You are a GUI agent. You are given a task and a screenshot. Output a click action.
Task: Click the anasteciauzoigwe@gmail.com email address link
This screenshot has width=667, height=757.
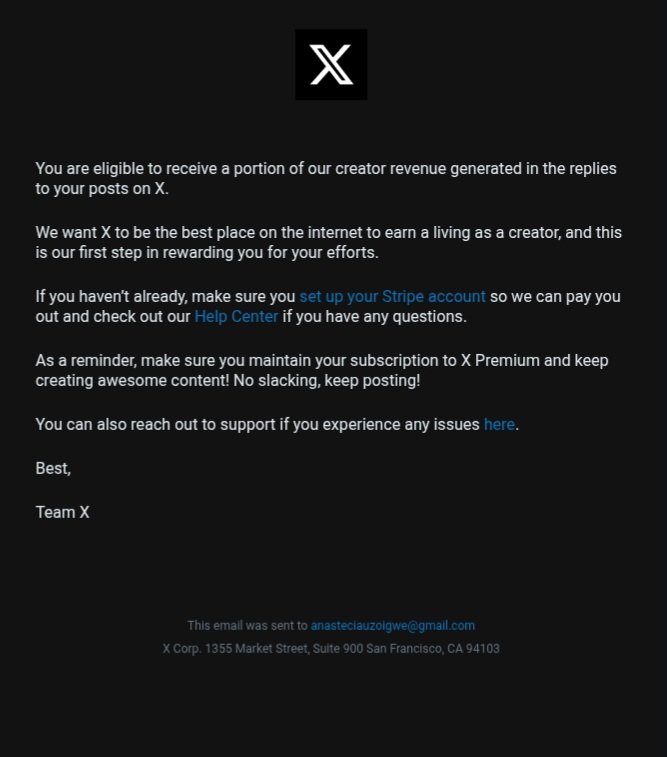(393, 626)
